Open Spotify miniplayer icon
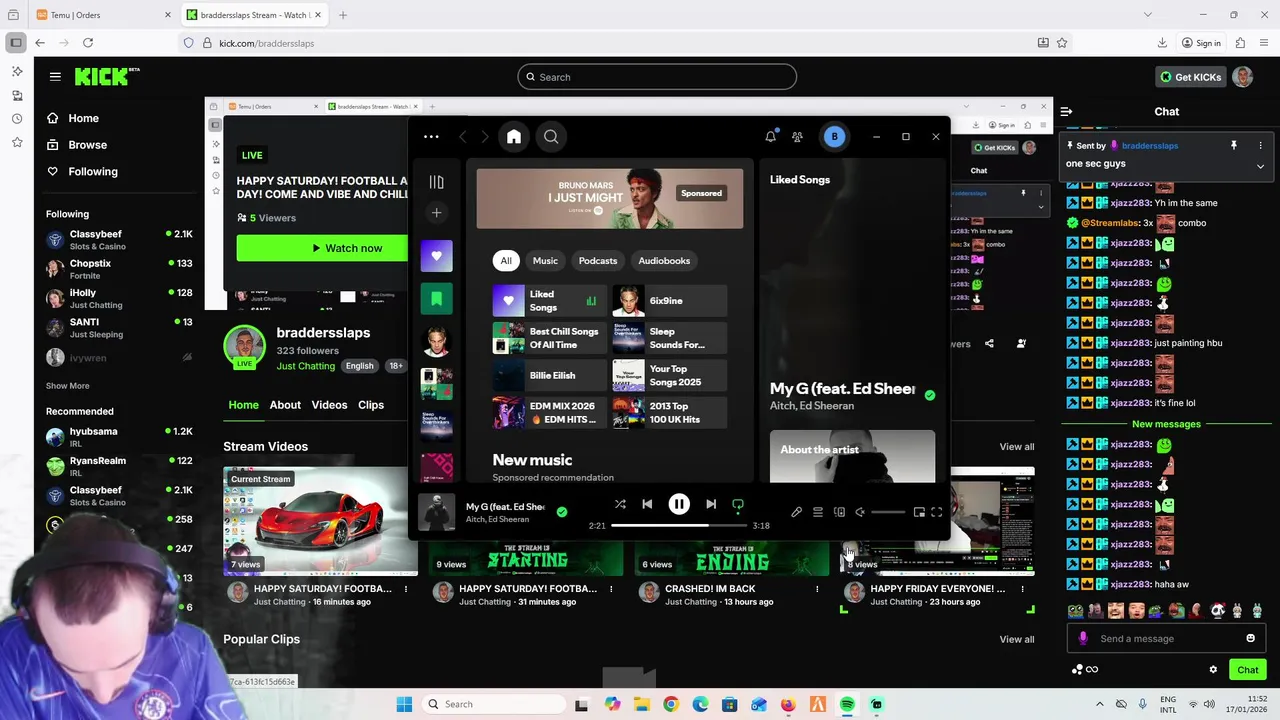 coord(919,512)
